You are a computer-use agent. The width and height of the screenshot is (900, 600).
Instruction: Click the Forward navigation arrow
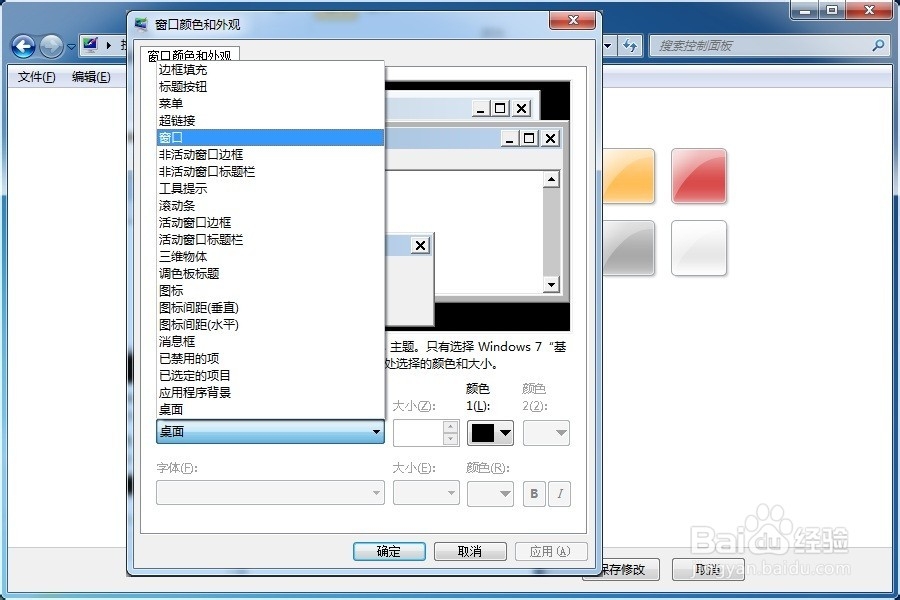point(50,45)
